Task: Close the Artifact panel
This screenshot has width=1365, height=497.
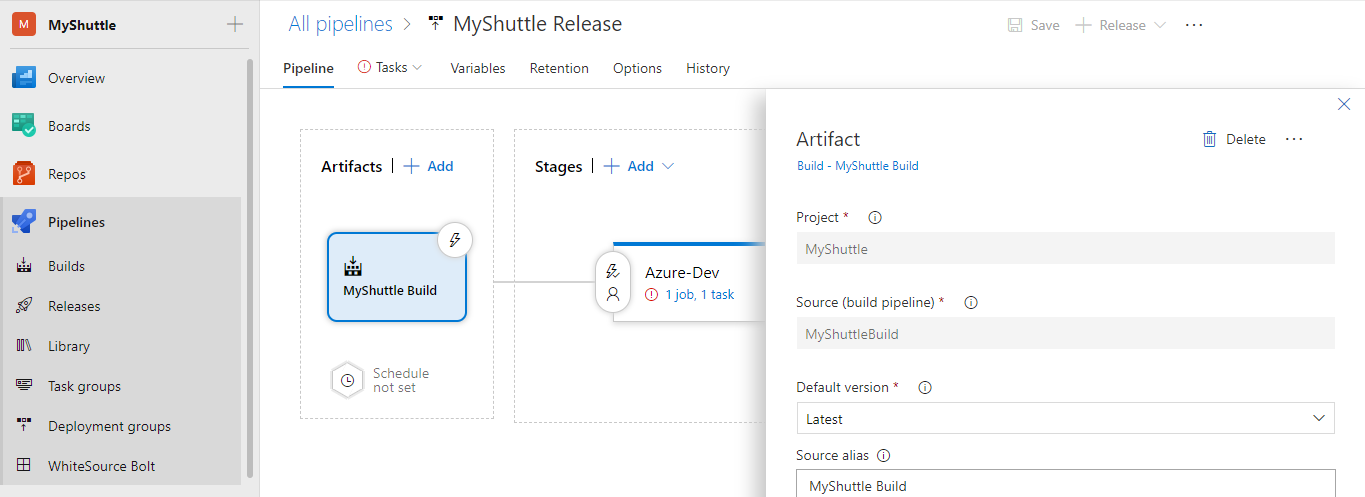Action: click(1344, 104)
